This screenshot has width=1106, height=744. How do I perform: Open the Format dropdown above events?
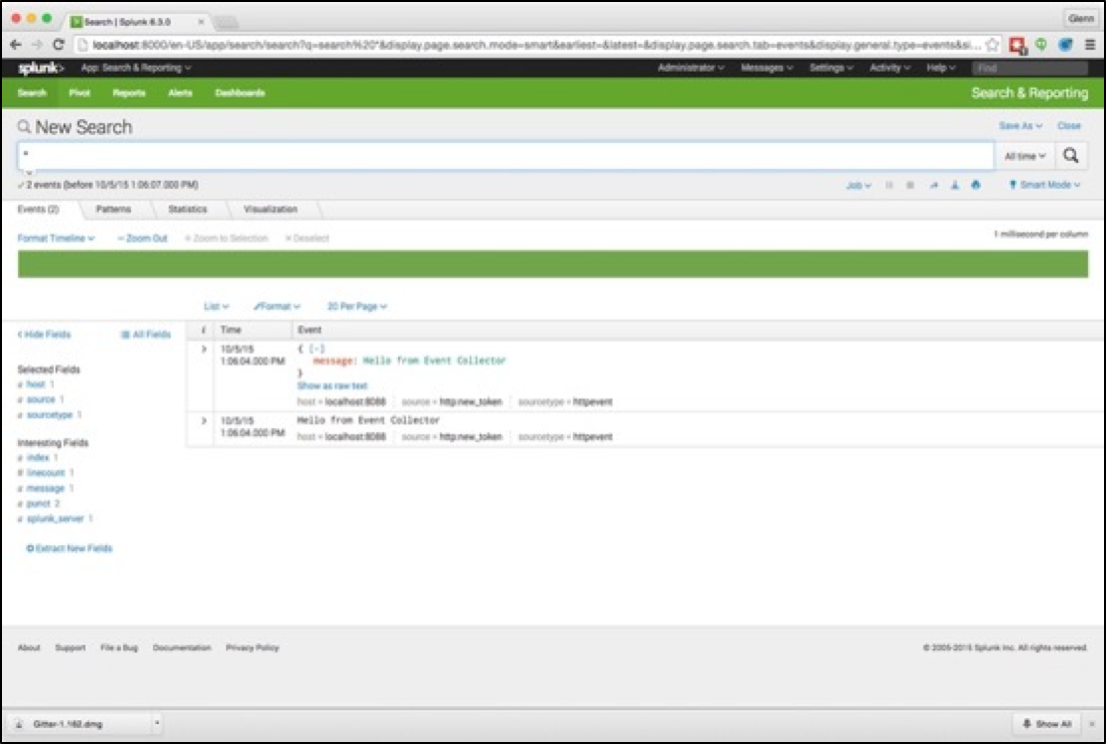(x=276, y=307)
